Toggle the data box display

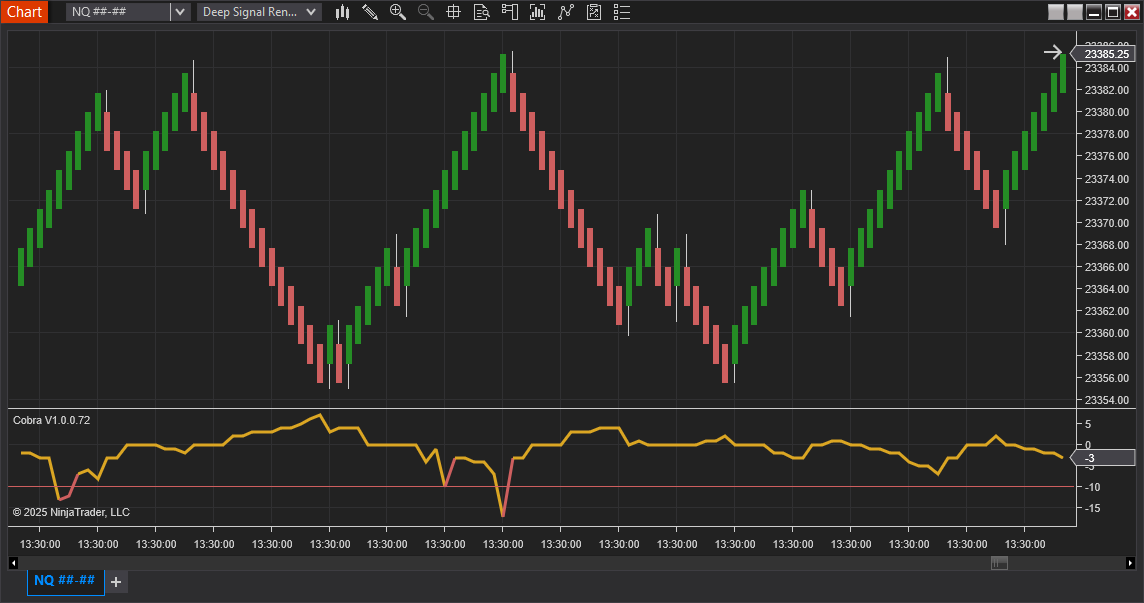482,12
